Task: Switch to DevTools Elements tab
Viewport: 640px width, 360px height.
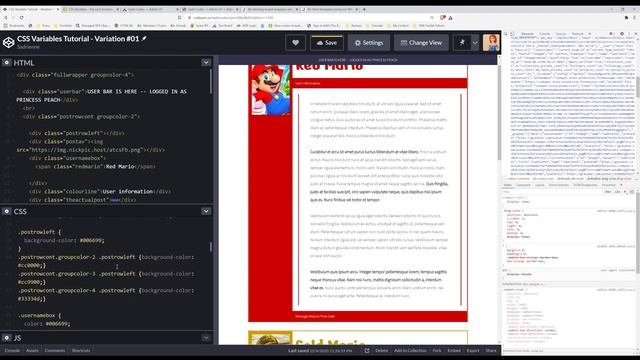Action: (527, 34)
